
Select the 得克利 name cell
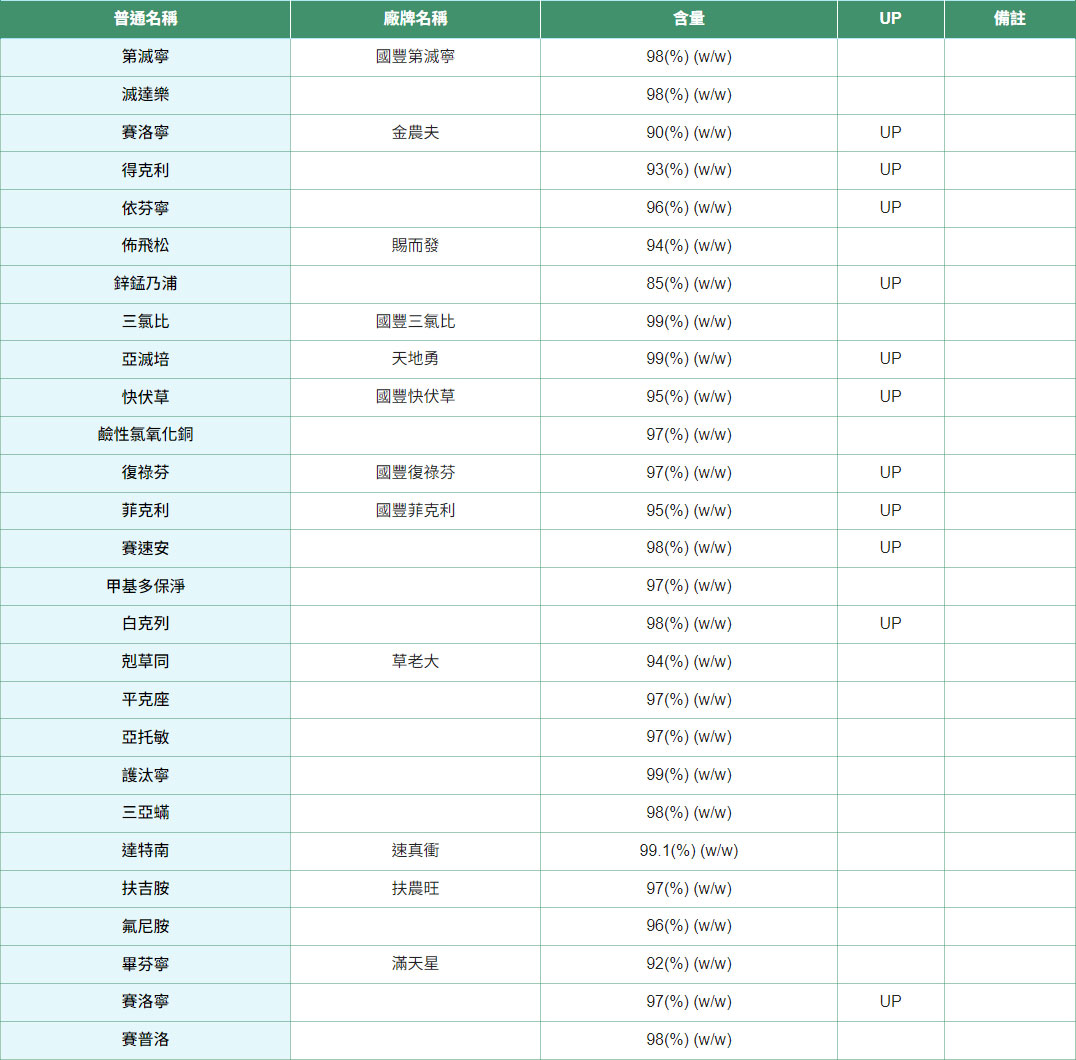[145, 170]
